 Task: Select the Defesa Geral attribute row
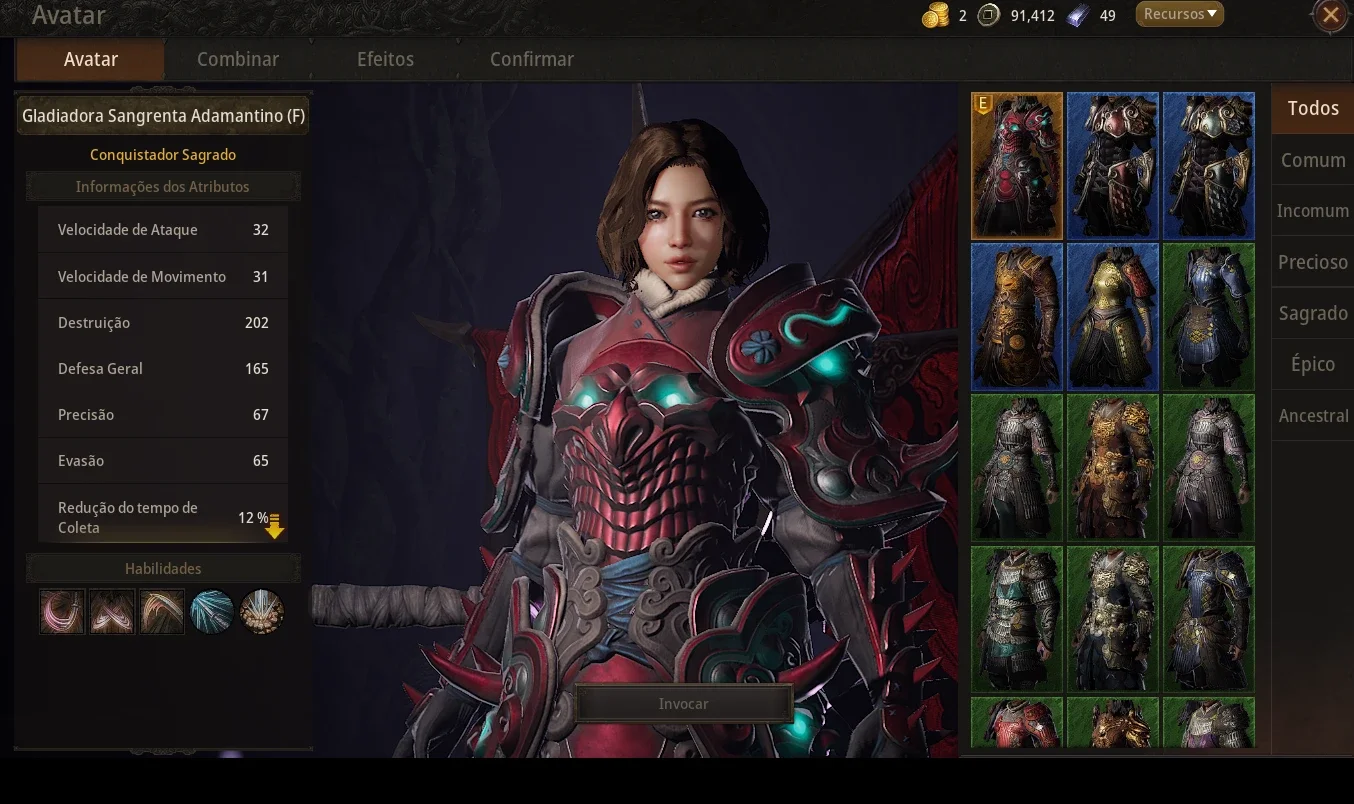(x=163, y=369)
